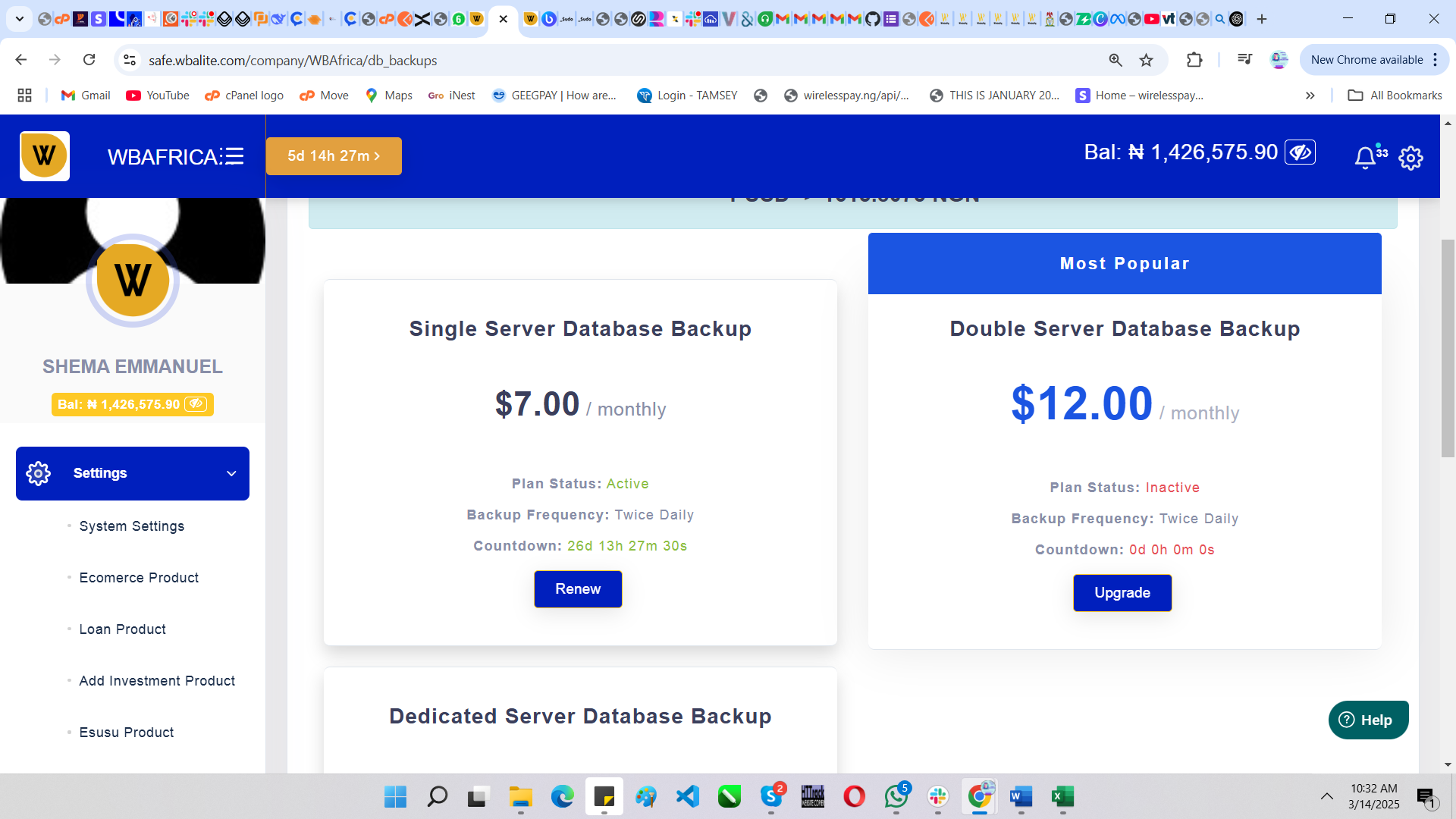1456x819 pixels.
Task: Open System Settings menu item
Action: 132,526
